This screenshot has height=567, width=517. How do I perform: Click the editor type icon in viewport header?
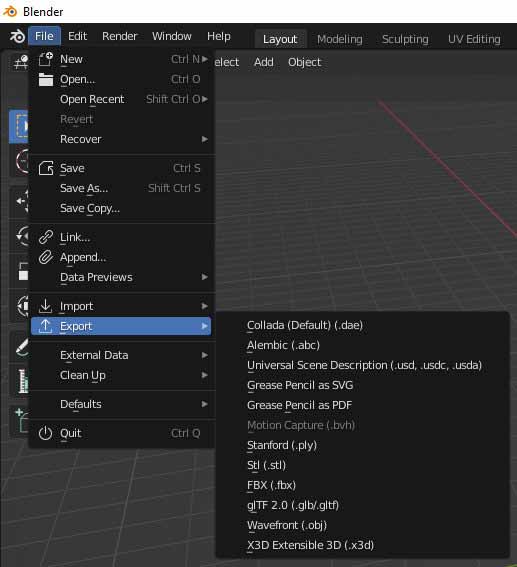coord(20,62)
